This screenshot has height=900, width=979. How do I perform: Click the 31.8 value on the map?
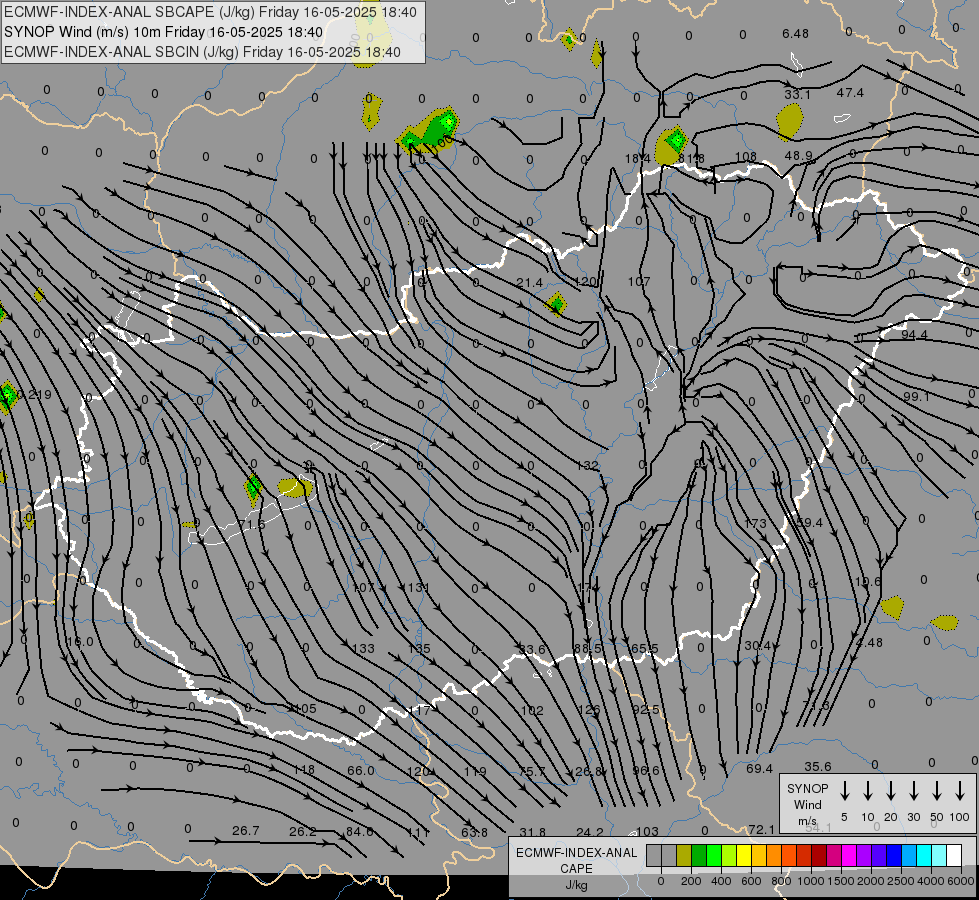pos(532,833)
